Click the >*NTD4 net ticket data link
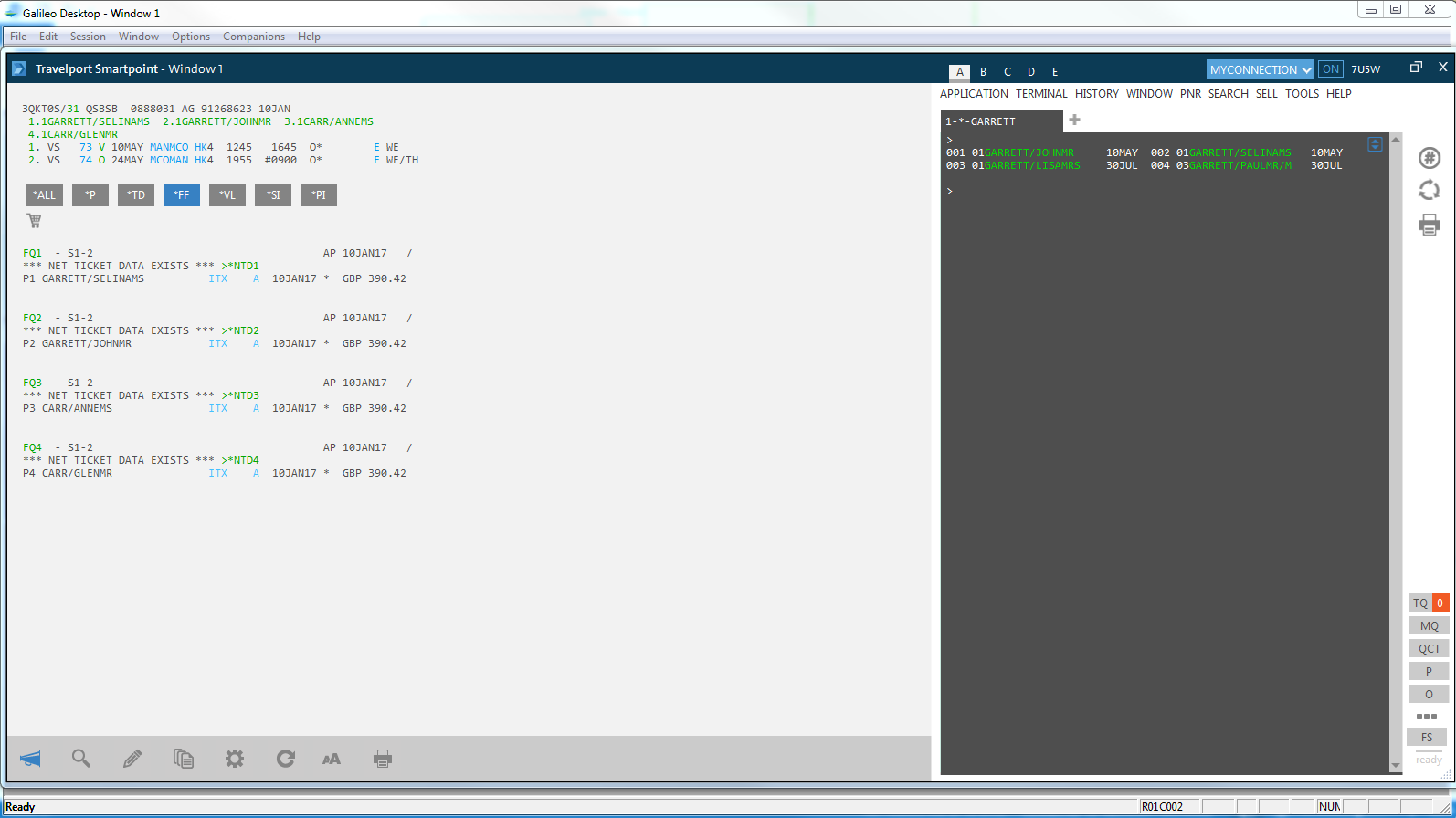Image resolution: width=1456 pixels, height=818 pixels. point(240,460)
